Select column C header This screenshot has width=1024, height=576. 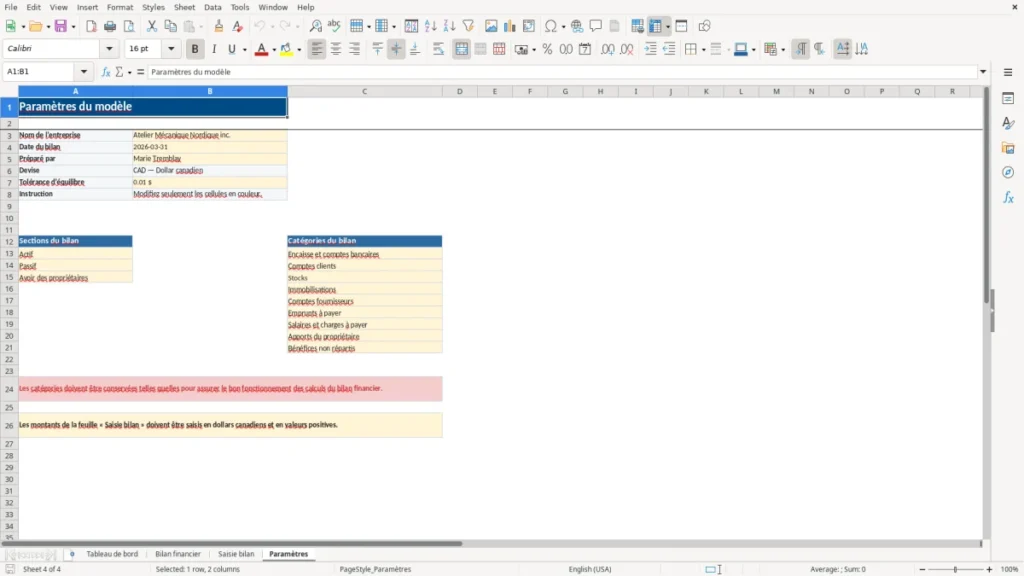click(364, 91)
